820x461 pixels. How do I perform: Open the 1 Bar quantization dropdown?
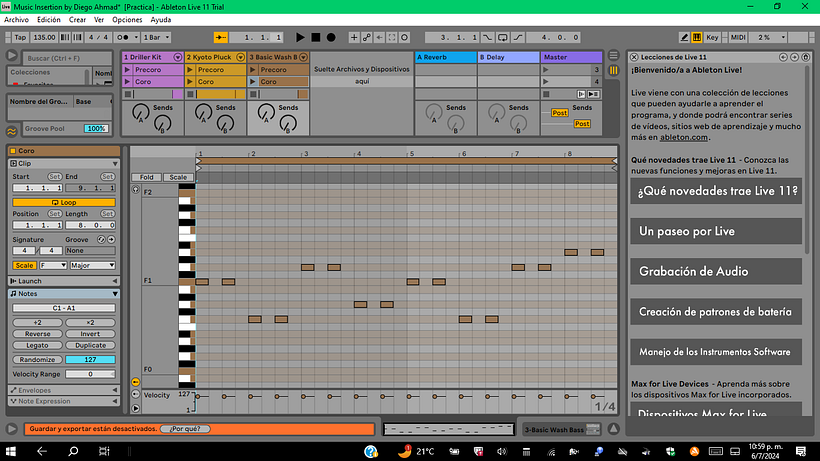(x=156, y=38)
